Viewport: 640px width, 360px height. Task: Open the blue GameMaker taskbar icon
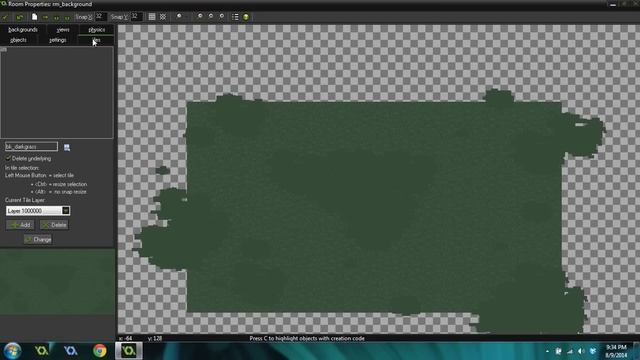point(71,351)
